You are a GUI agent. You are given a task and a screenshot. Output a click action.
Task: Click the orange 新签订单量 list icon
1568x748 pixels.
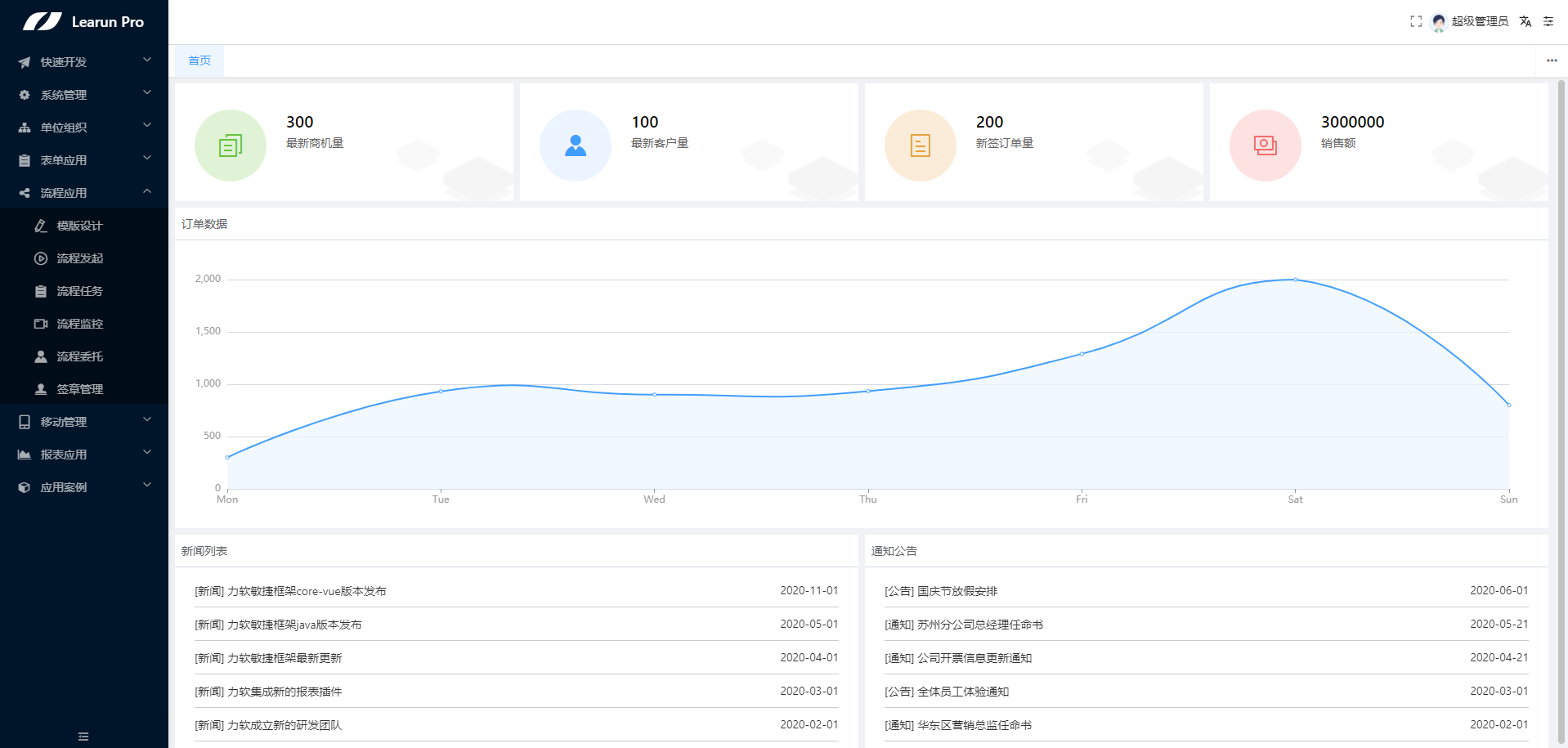(x=921, y=146)
